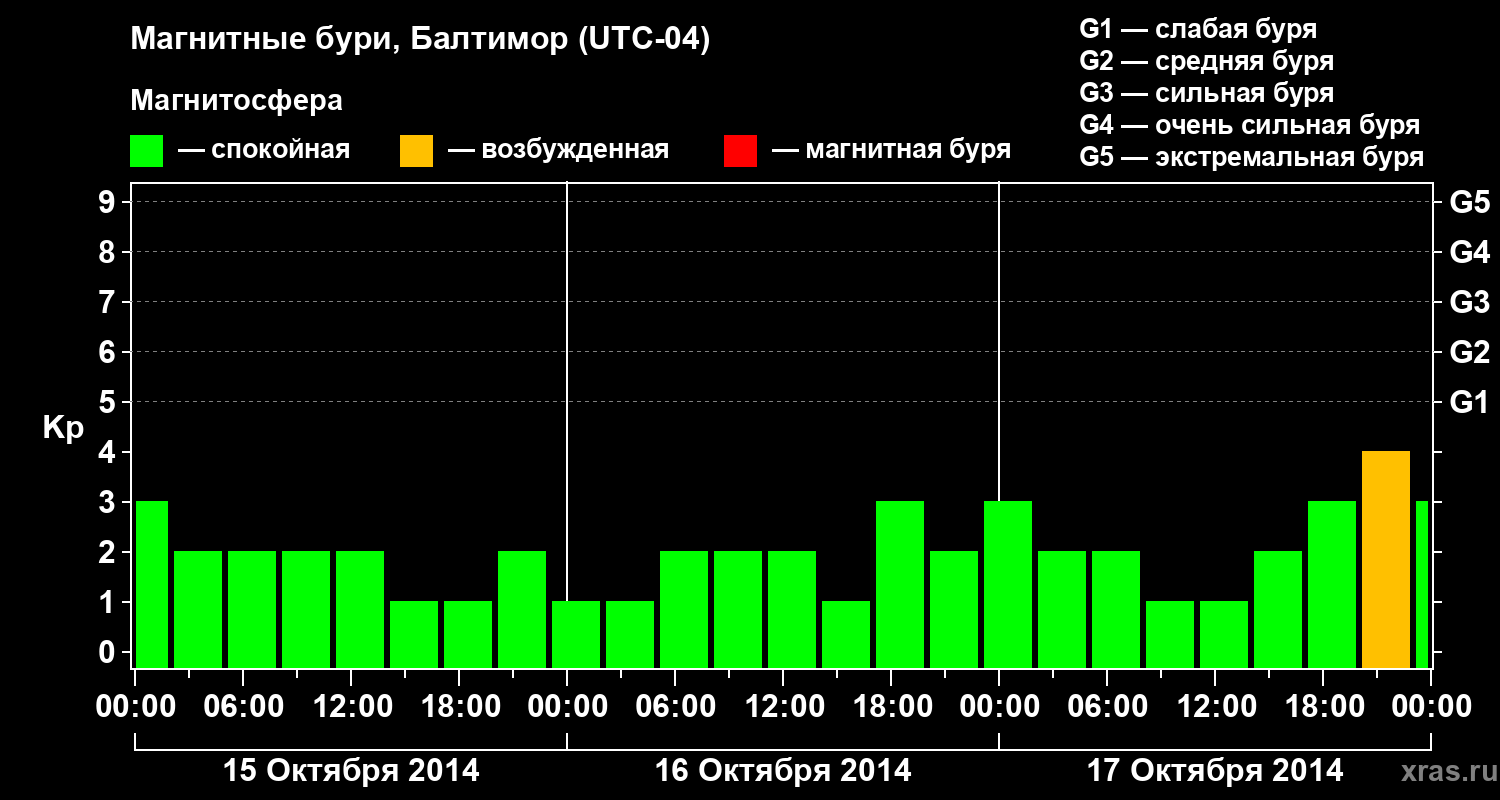Screen dimensions: 1500x800
Task: Click the green 'спокойная' legend swatch
Action: tap(147, 151)
